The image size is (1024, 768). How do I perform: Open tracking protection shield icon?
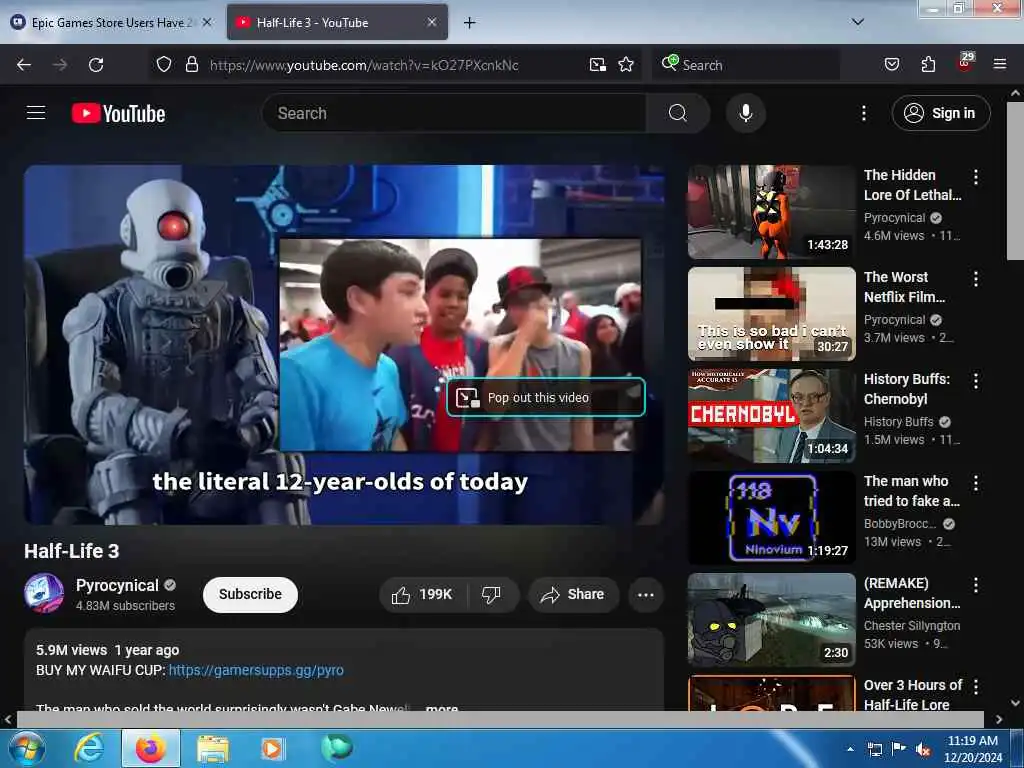[x=164, y=64]
